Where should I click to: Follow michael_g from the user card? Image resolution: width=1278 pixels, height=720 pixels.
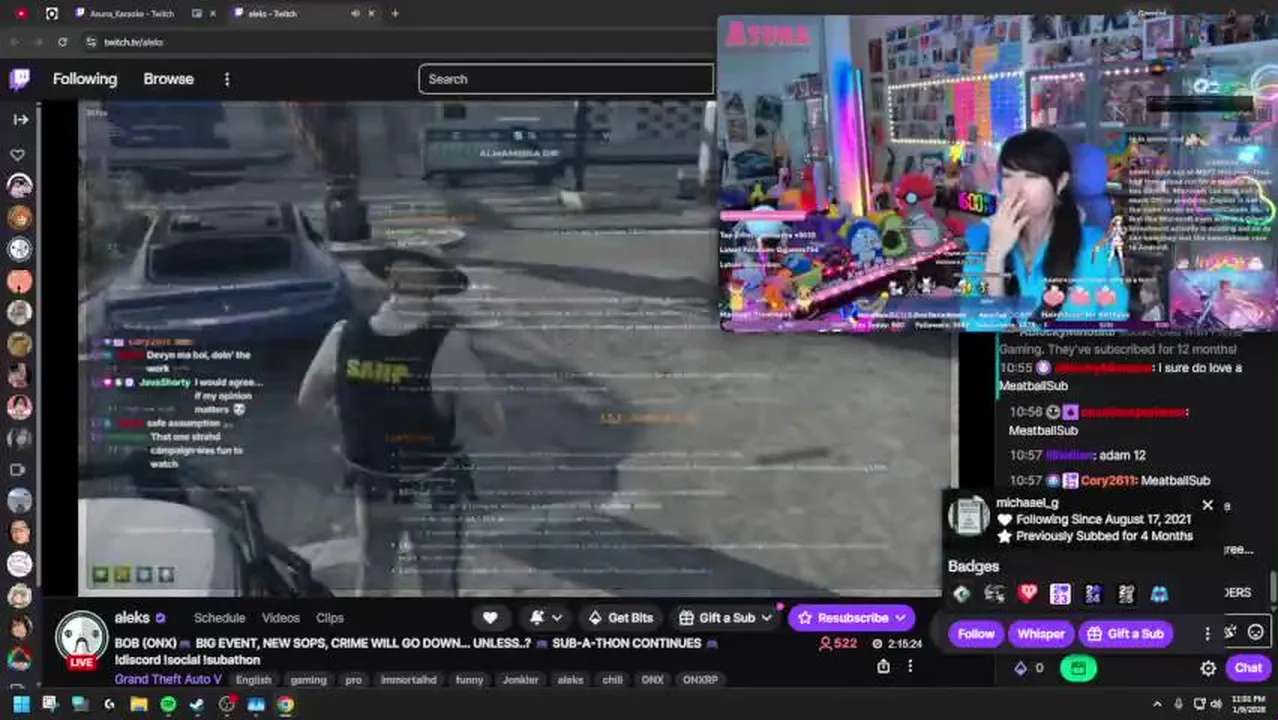(x=976, y=634)
